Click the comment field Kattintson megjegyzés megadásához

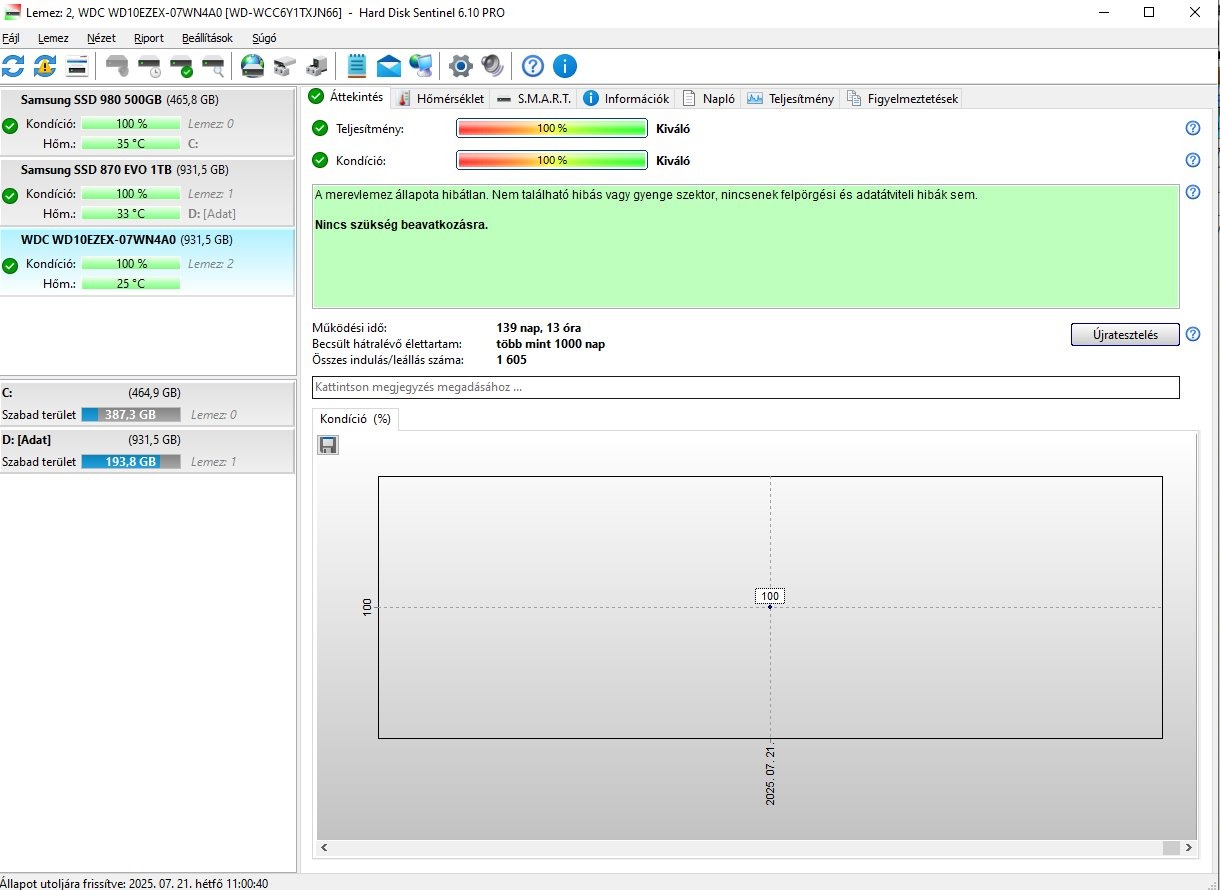[746, 387]
